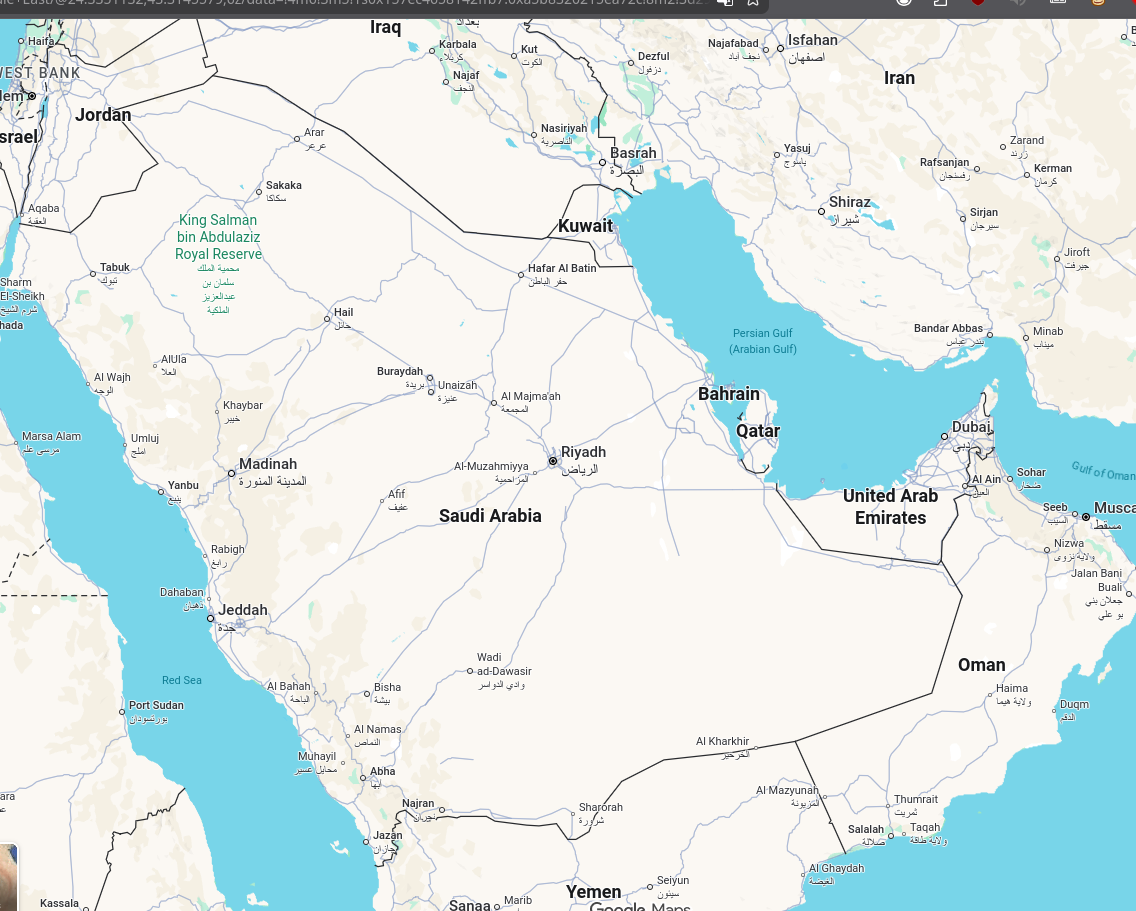This screenshot has height=911, width=1136.
Task: Click the Sanaa city label
Action: [x=469, y=905]
